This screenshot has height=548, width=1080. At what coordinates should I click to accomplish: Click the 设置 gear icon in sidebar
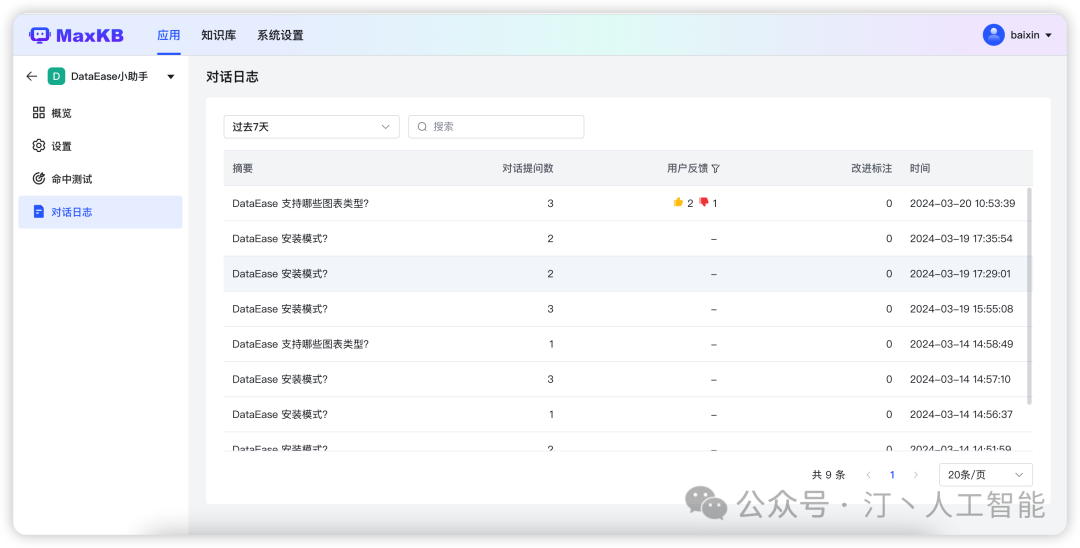point(39,146)
